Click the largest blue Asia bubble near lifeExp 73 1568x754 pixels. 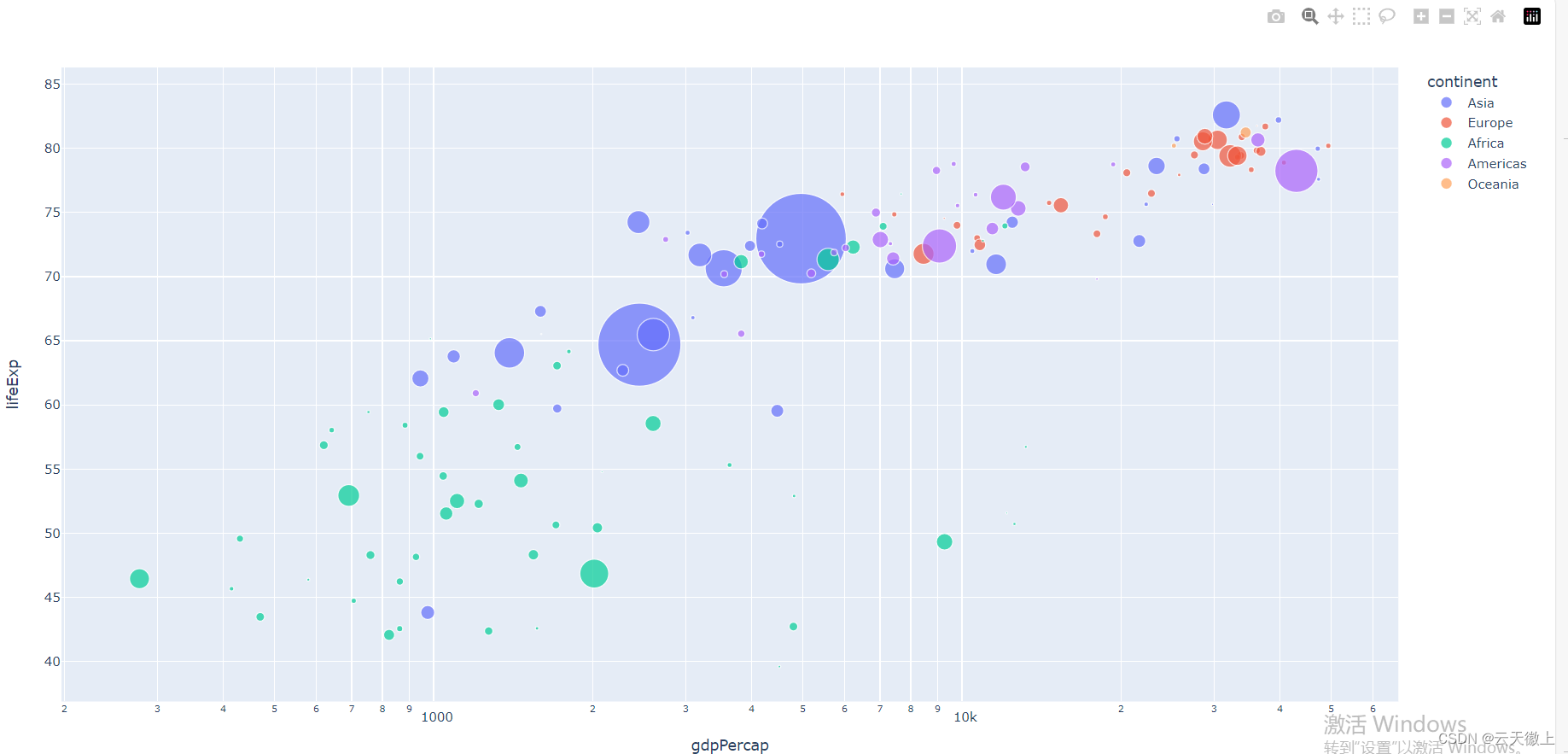click(x=801, y=238)
